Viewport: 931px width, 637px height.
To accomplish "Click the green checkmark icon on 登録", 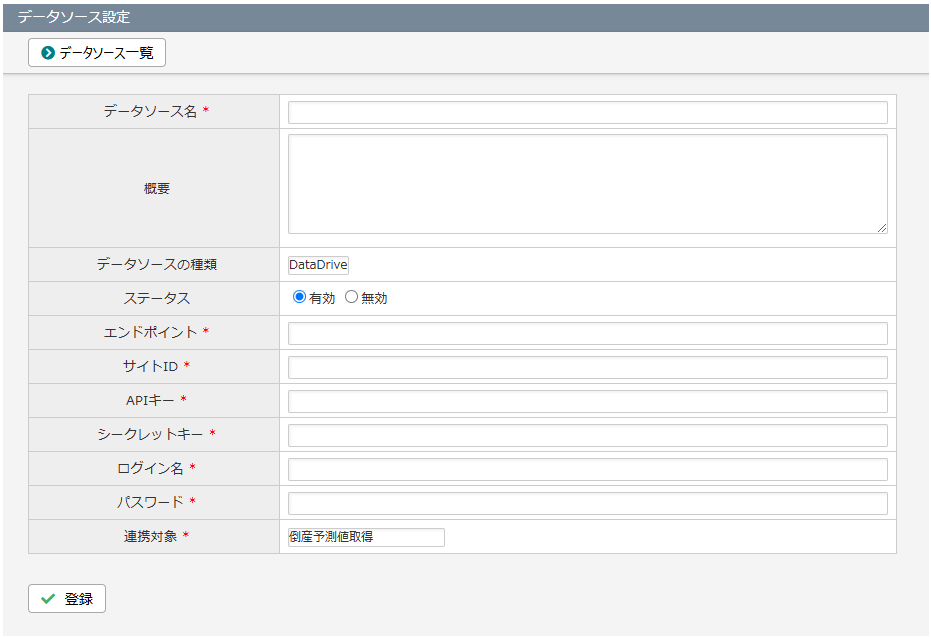I will [47, 599].
